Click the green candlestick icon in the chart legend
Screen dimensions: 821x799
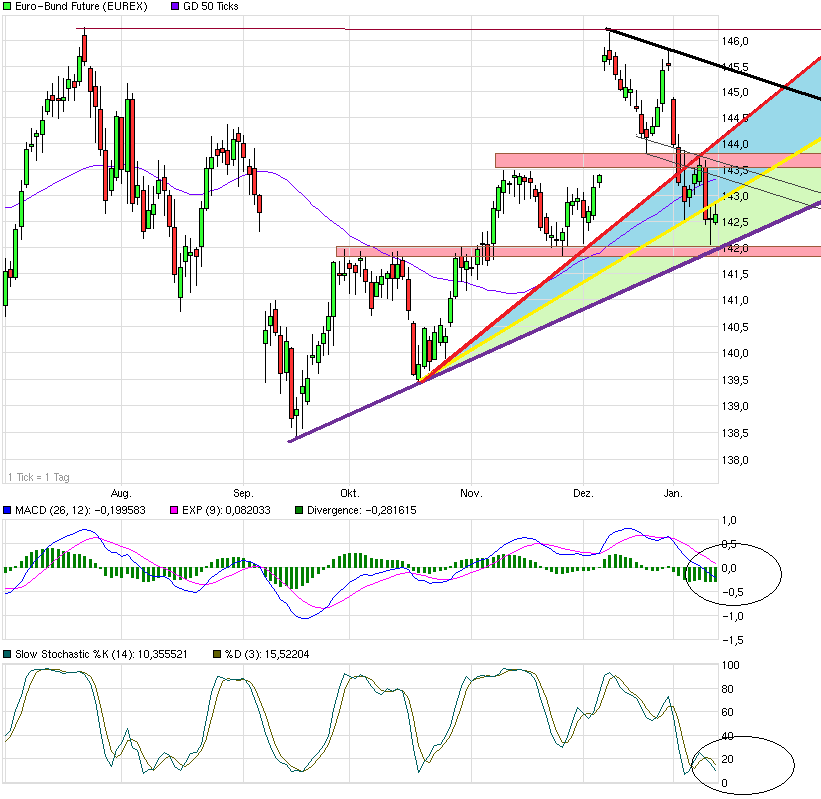8,6
